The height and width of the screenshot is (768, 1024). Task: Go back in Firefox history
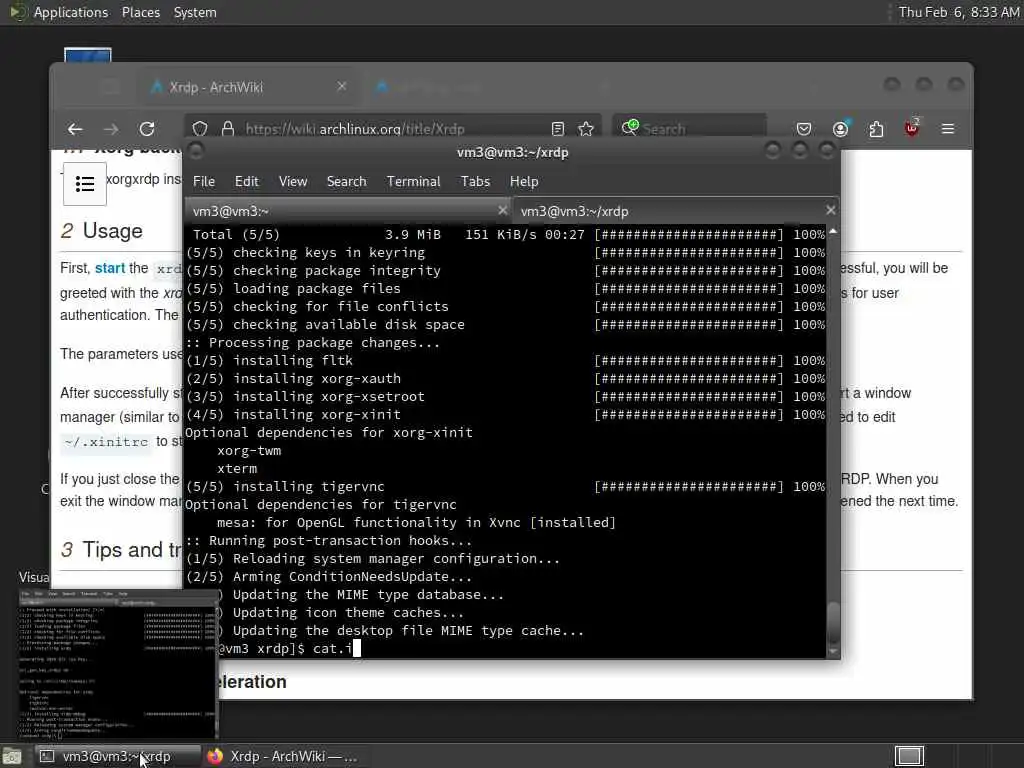(x=75, y=129)
